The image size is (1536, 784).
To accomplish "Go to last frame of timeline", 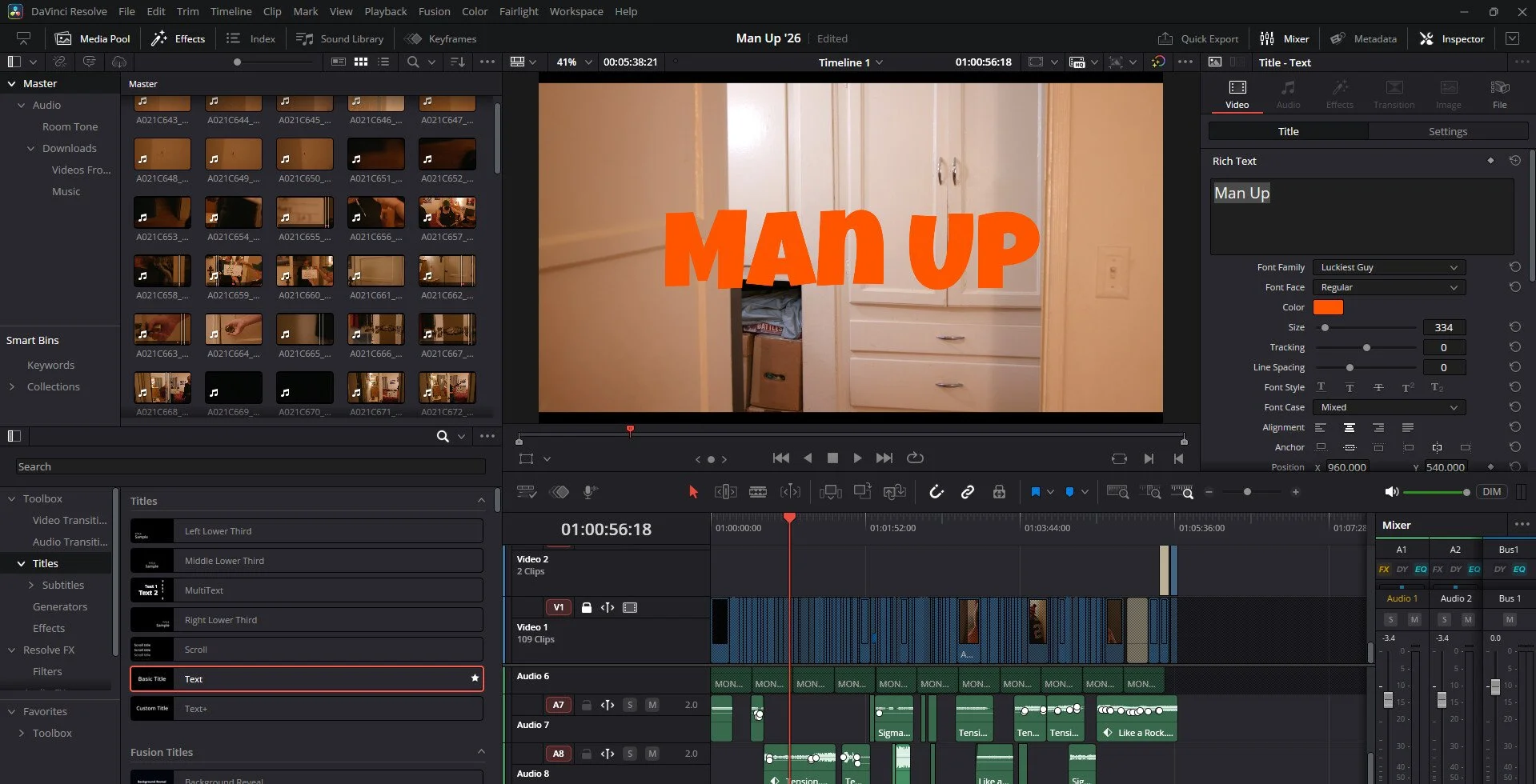I will tap(884, 458).
